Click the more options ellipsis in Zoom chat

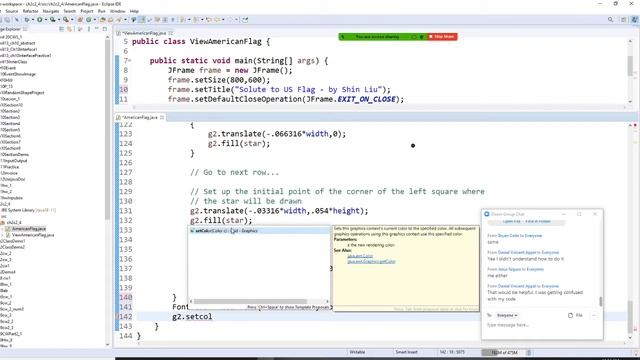594,315
